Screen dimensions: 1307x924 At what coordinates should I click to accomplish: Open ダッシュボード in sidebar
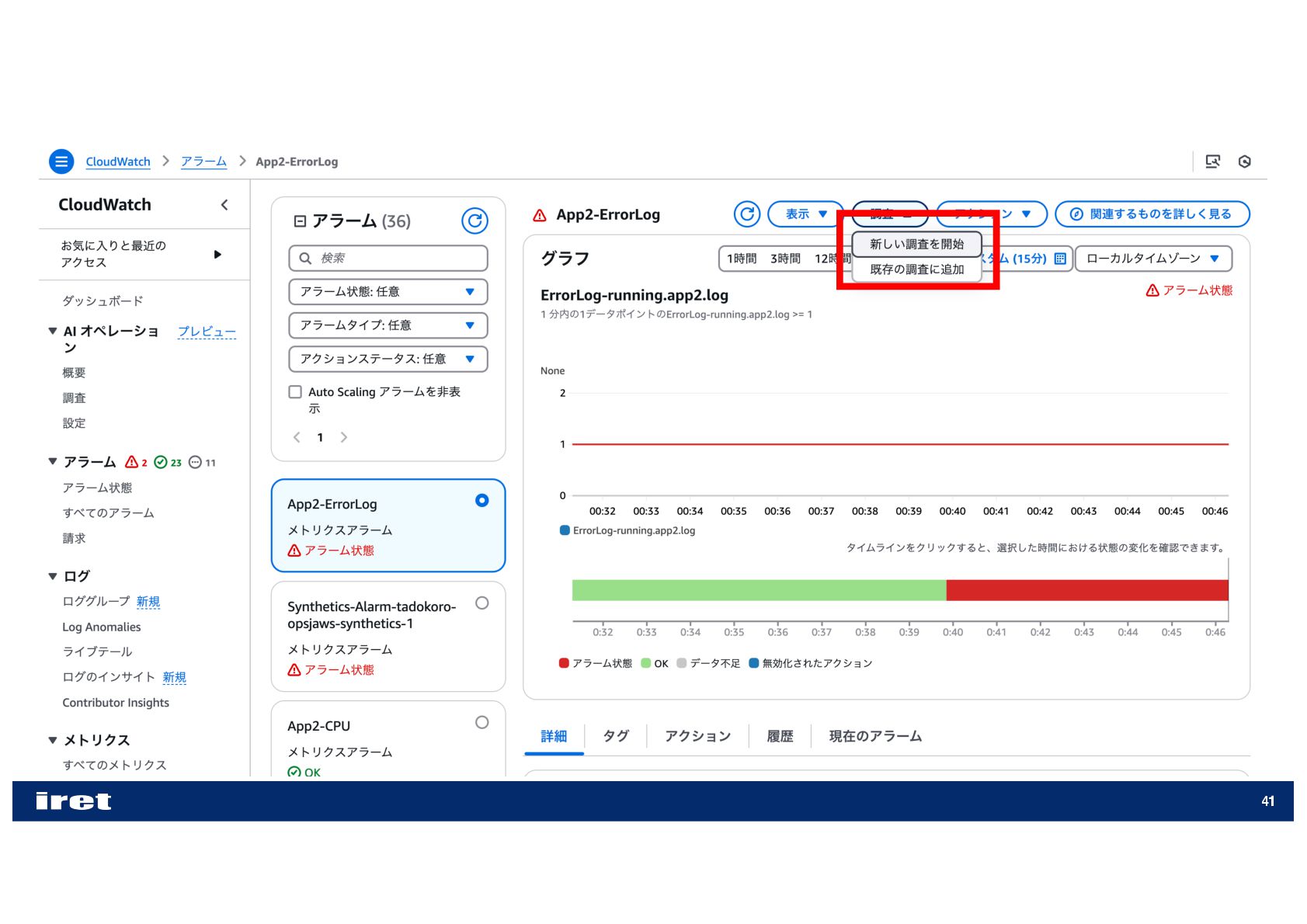(103, 301)
